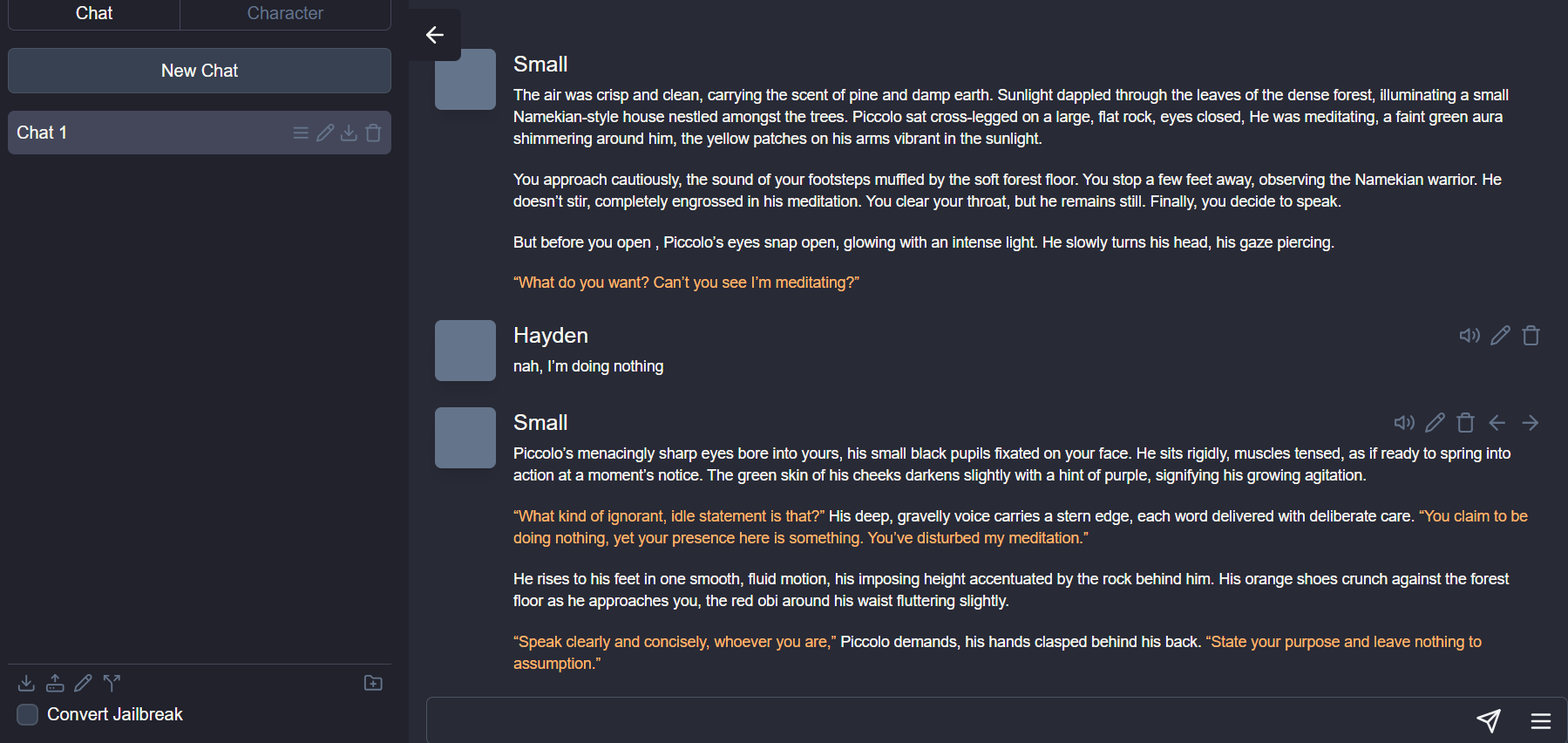Download Chat 1 from the chat list
This screenshot has width=1568, height=743.
pos(349,133)
